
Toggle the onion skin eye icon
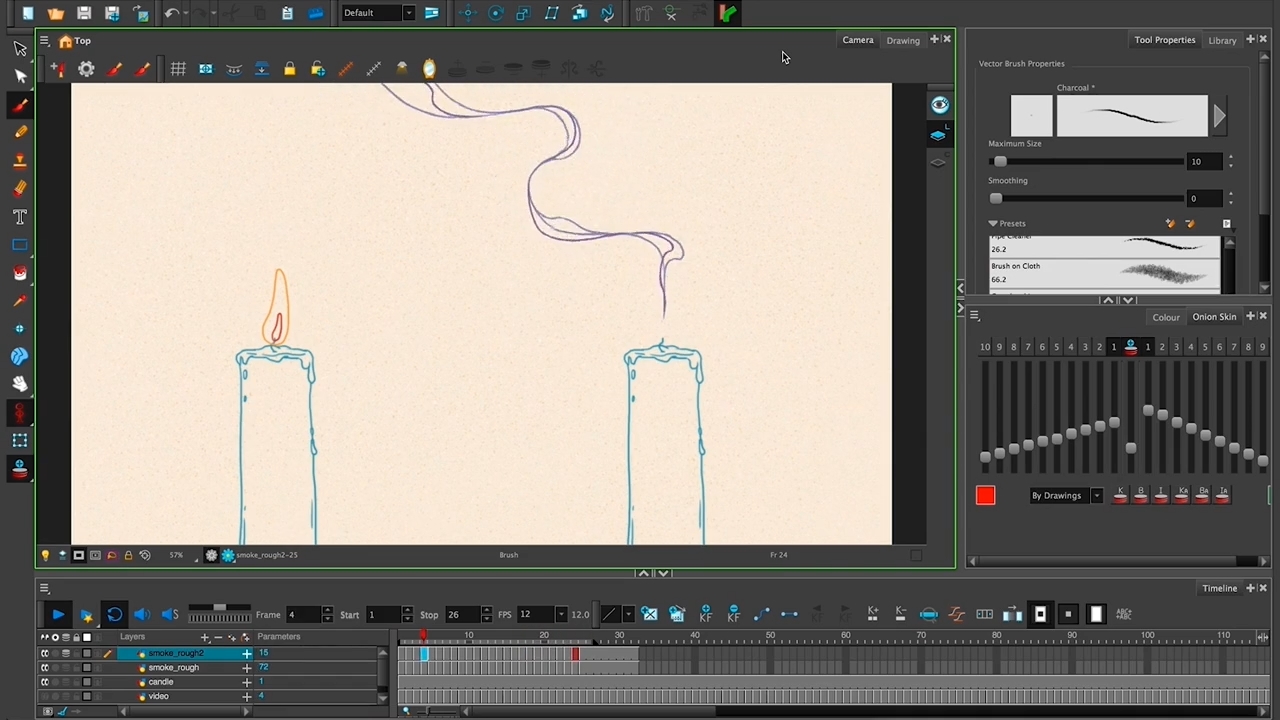pos(939,105)
